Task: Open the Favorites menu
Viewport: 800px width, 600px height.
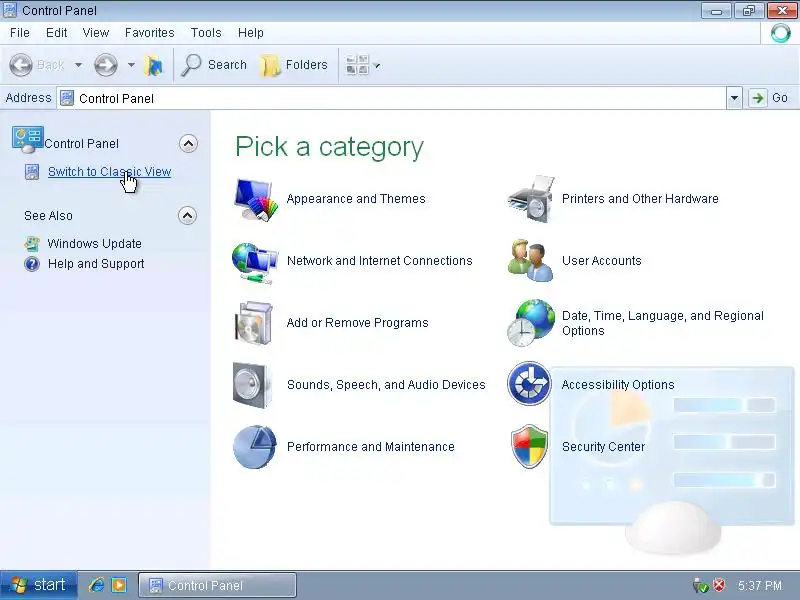Action: point(149,33)
